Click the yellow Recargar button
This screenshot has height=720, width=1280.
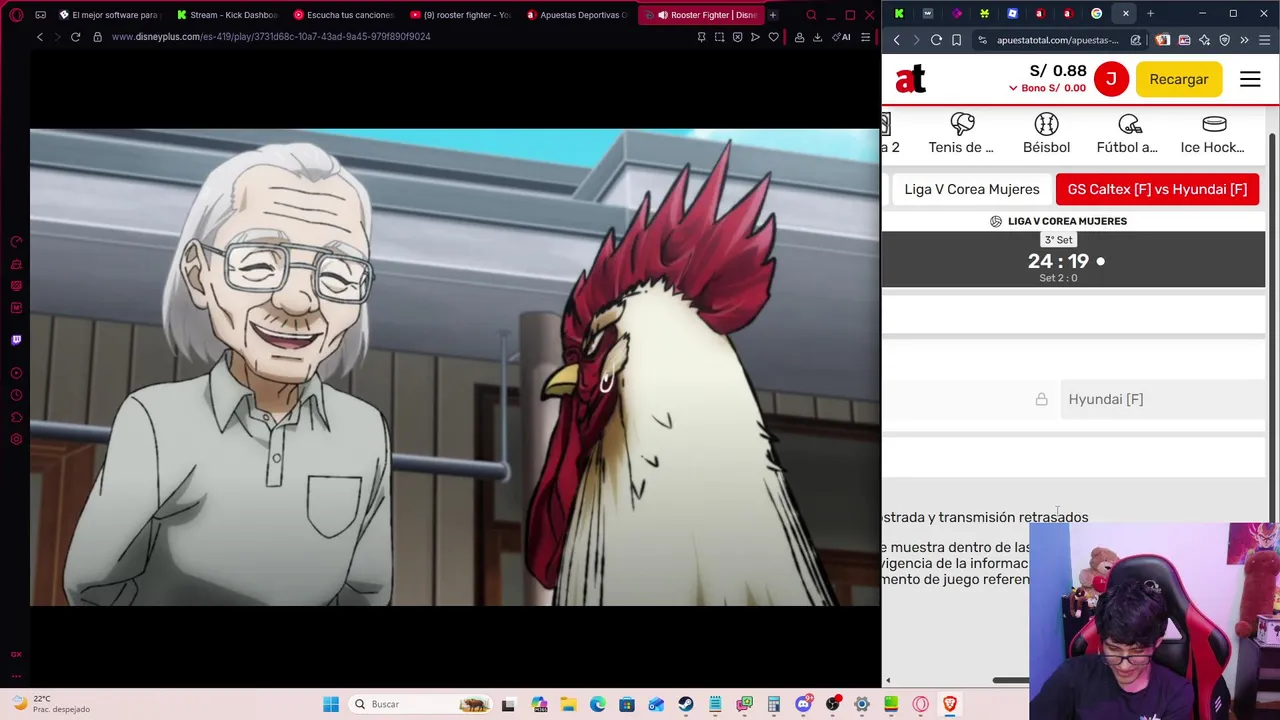point(1179,79)
